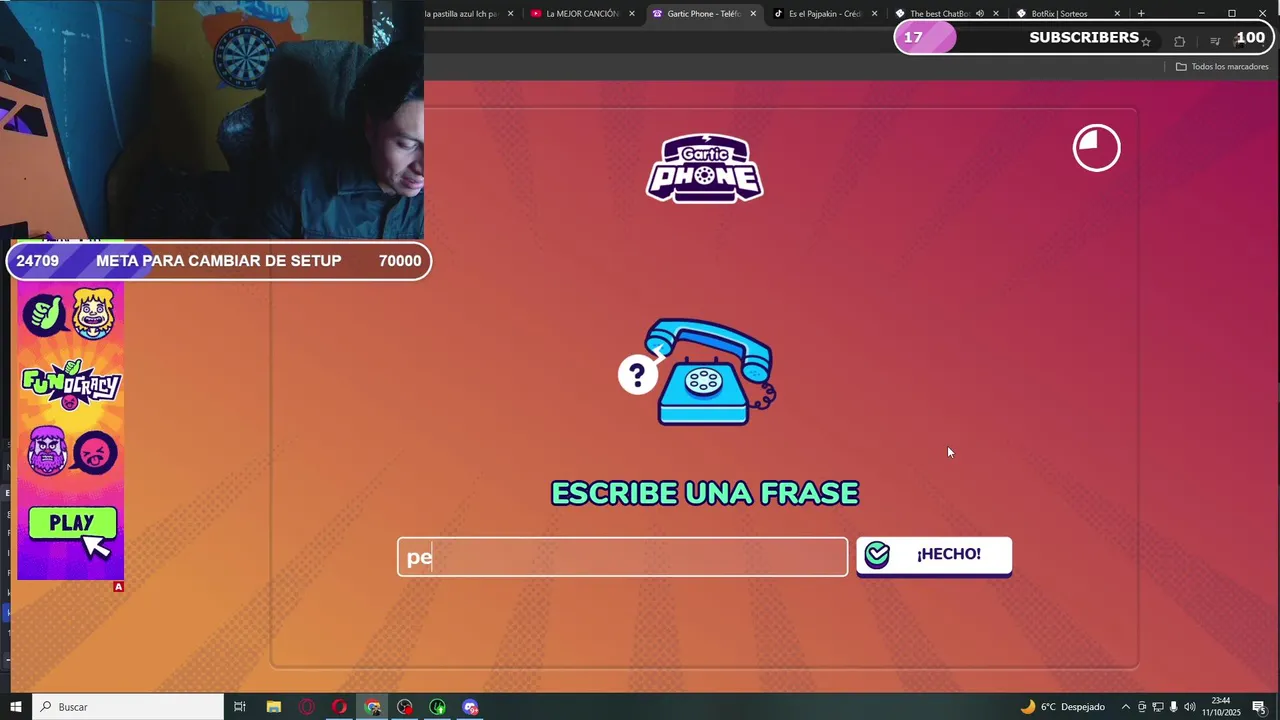Click angry red emoji face in ad

coord(95,454)
